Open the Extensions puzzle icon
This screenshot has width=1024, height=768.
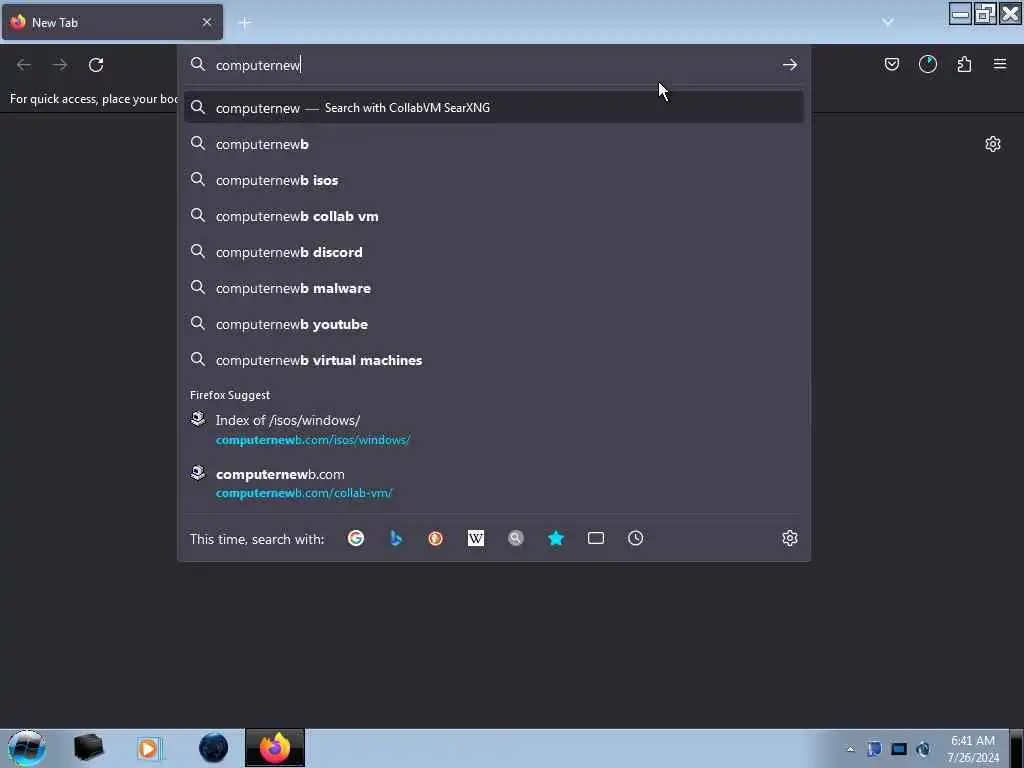point(964,64)
